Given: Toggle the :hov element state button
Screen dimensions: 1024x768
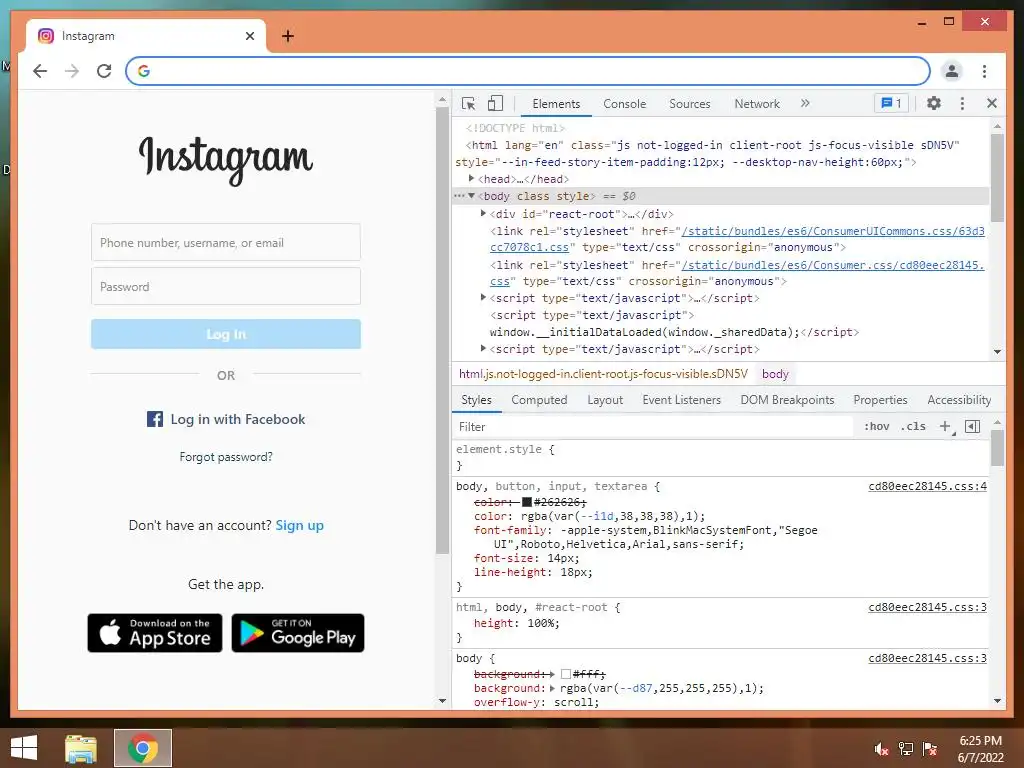Looking at the screenshot, I should pyautogui.click(x=876, y=426).
